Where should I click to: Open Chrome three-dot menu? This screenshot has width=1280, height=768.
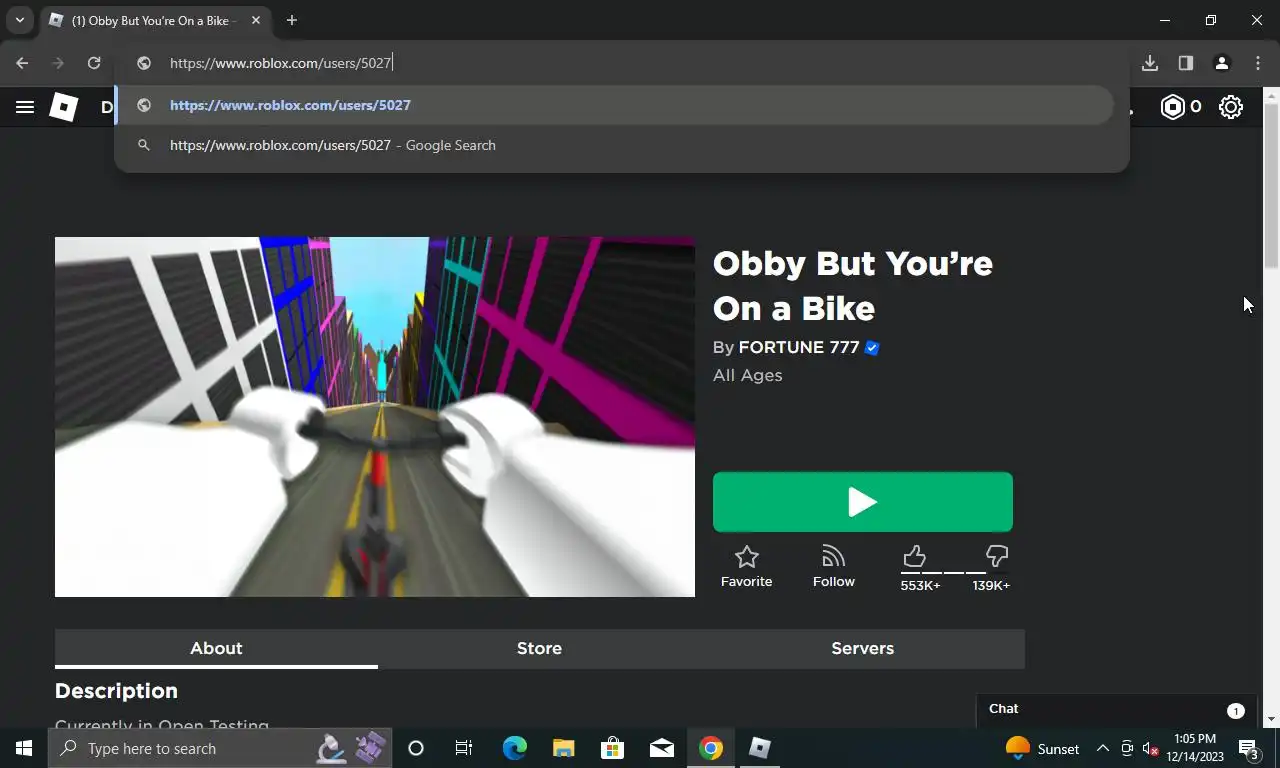(1258, 63)
